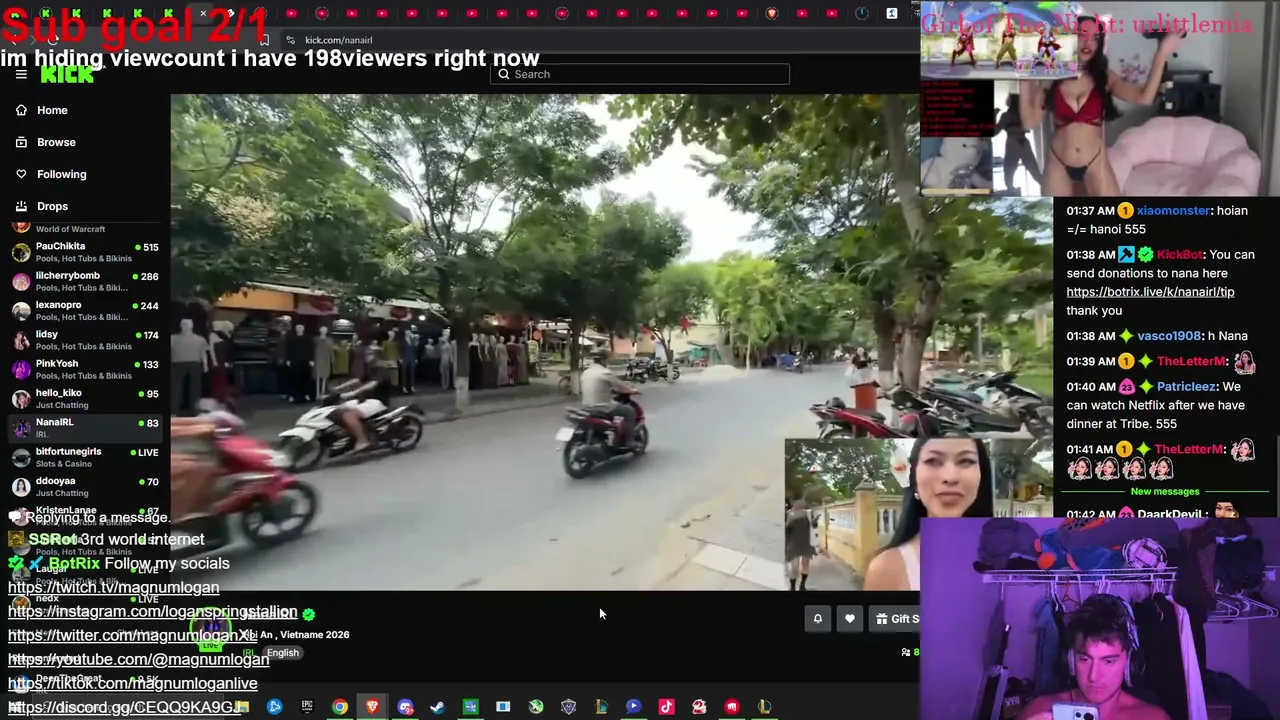Open Brave browser from the taskbar

372,707
